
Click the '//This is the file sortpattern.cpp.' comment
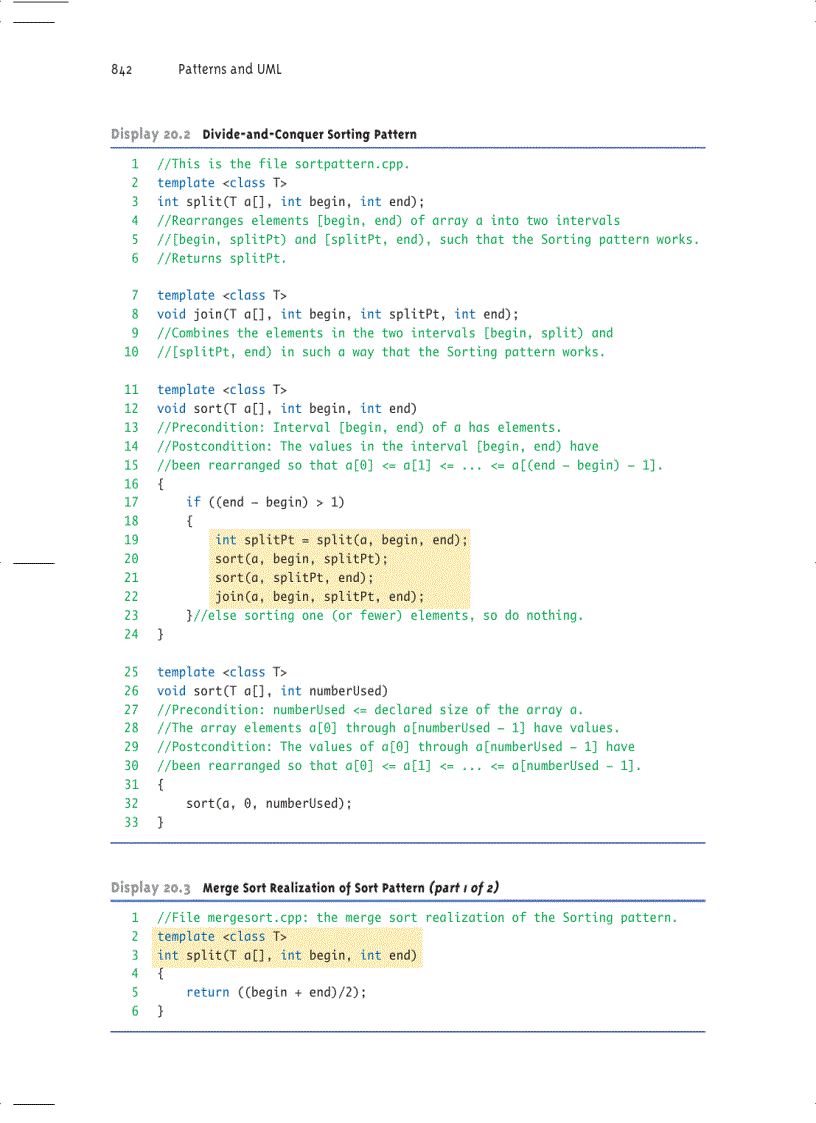[283, 164]
